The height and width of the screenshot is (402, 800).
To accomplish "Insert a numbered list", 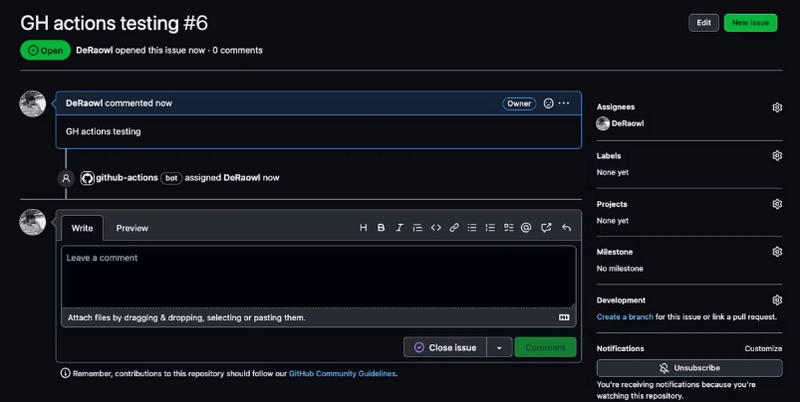I will [x=490, y=228].
